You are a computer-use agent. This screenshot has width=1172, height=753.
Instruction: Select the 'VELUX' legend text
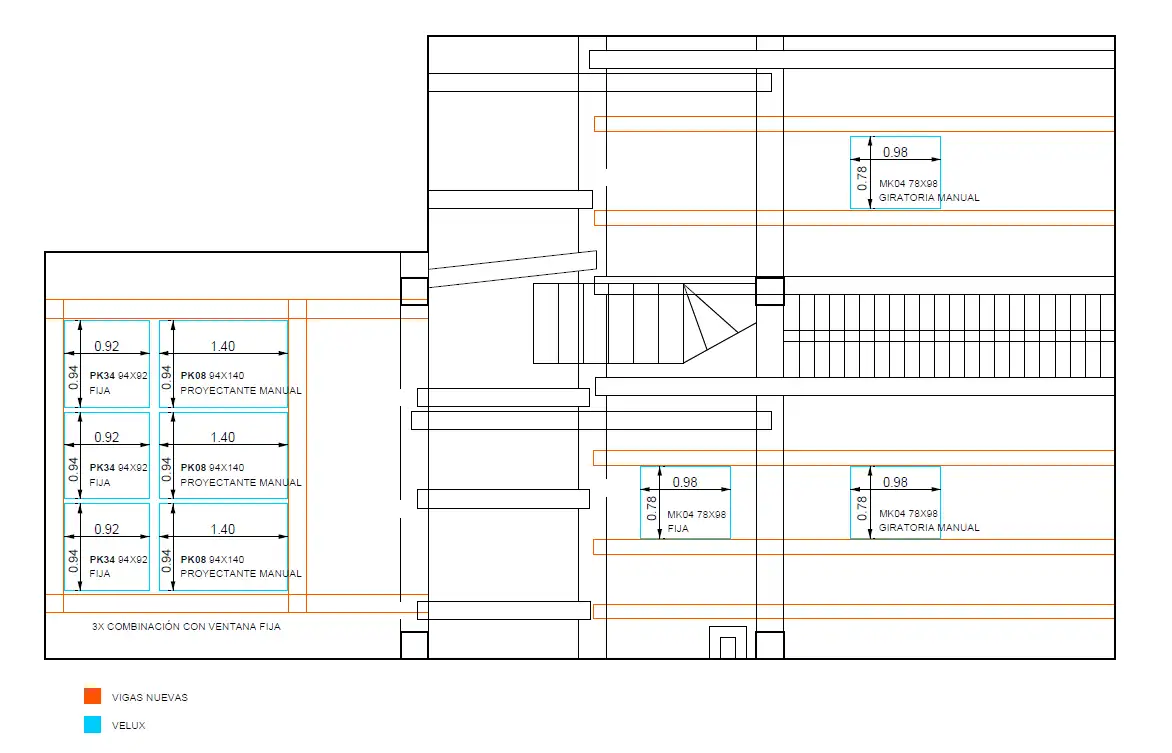129,725
